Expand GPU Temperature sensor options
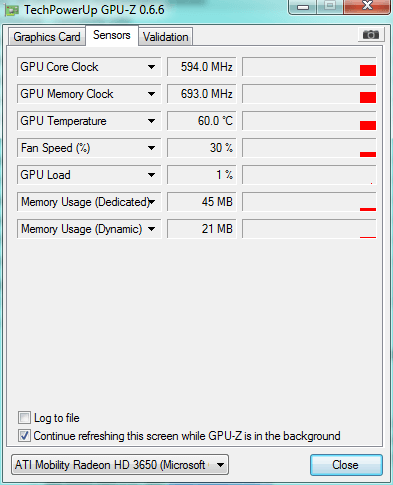 pyautogui.click(x=151, y=121)
